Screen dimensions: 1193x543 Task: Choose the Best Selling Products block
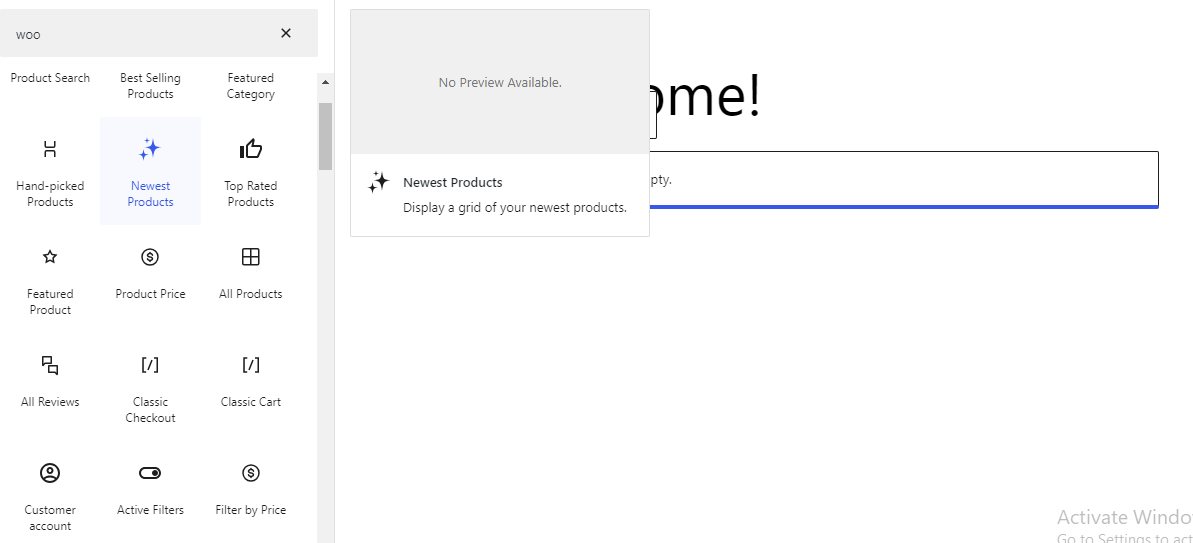click(x=150, y=86)
